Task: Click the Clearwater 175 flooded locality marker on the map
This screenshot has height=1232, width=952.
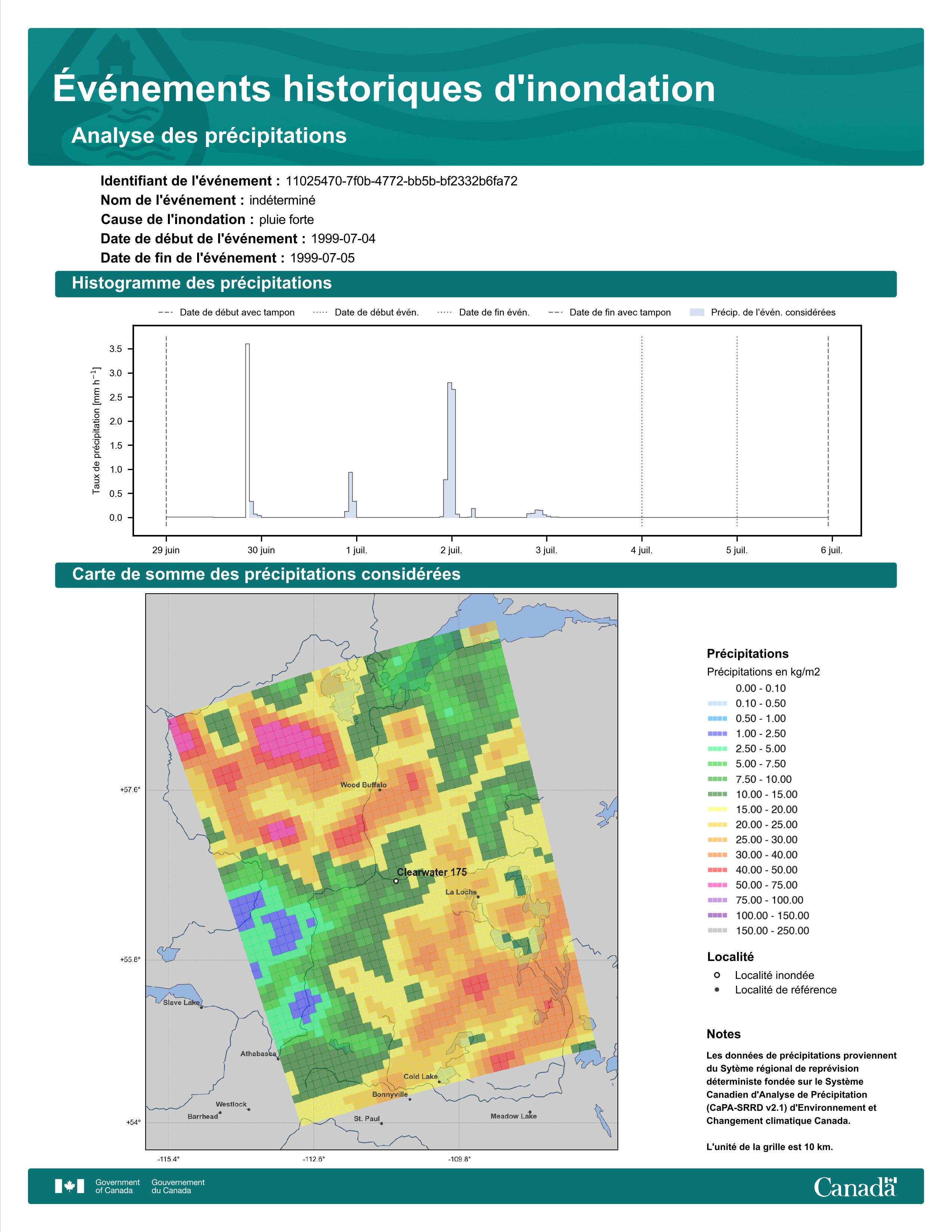Action: (x=396, y=881)
